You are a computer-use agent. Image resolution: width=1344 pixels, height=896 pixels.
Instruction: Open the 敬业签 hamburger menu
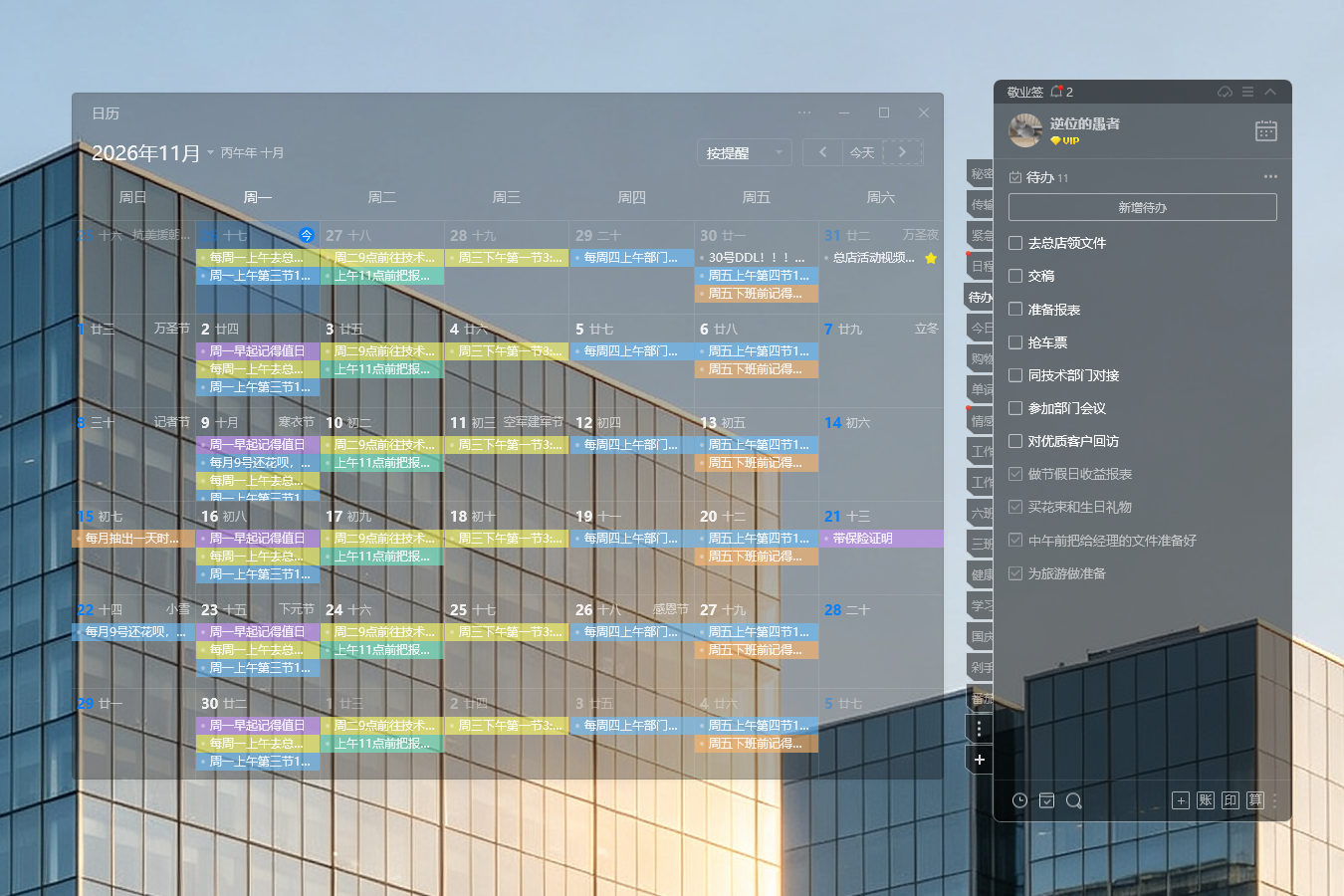[1247, 92]
